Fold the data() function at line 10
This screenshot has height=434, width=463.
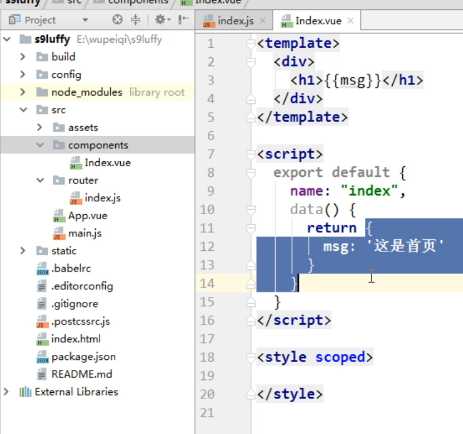point(251,210)
